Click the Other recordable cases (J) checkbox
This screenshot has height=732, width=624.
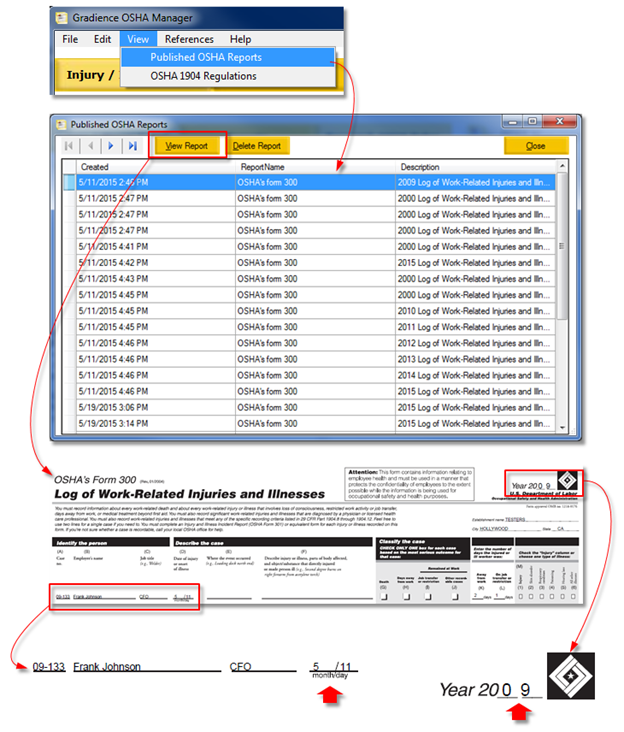(455, 597)
